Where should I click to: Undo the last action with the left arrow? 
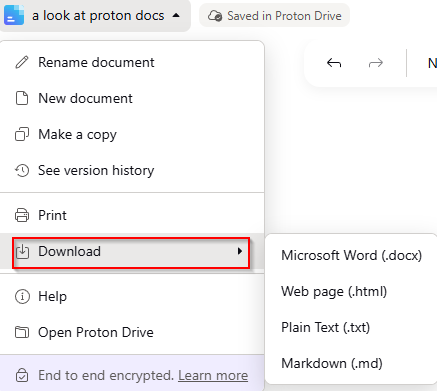[x=334, y=63]
